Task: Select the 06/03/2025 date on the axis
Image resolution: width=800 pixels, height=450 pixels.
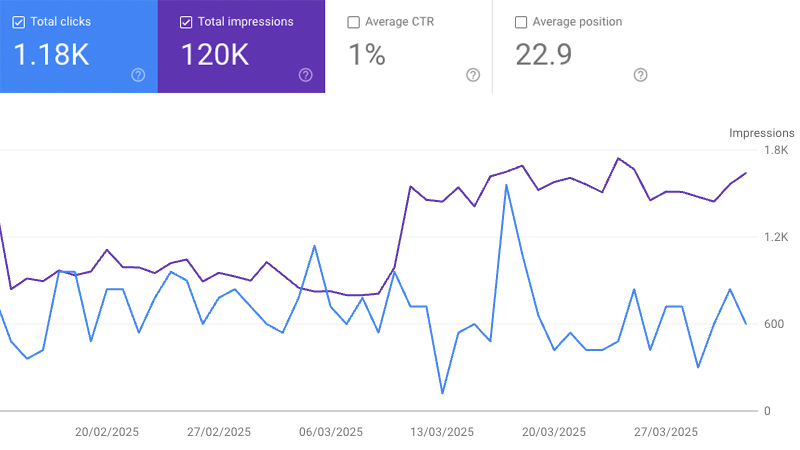Action: (331, 433)
